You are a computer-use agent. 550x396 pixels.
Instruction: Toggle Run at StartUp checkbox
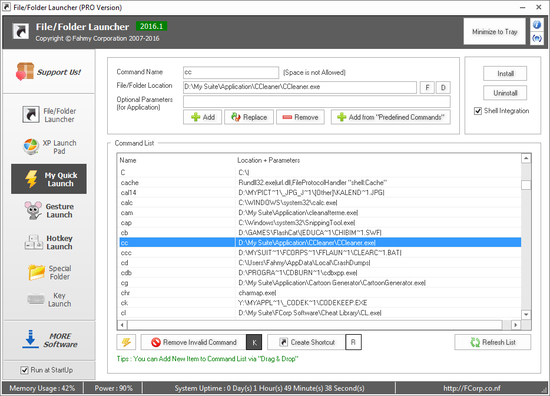pyautogui.click(x=24, y=370)
